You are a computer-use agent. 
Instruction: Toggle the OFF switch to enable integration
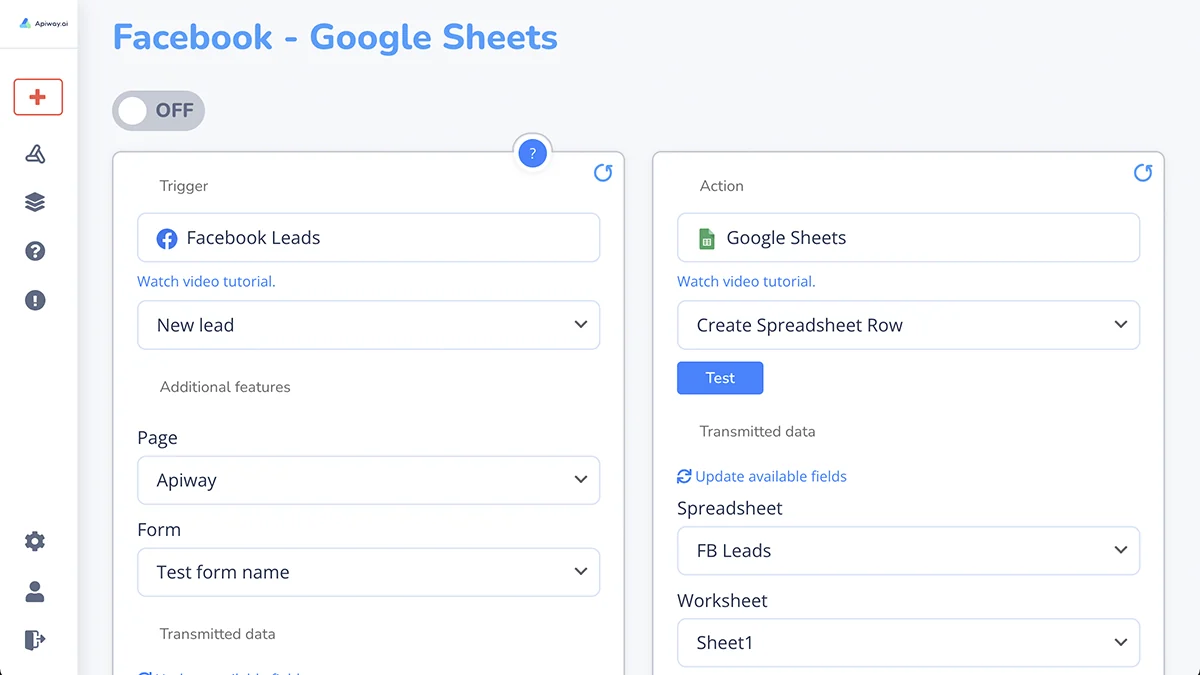click(x=159, y=111)
